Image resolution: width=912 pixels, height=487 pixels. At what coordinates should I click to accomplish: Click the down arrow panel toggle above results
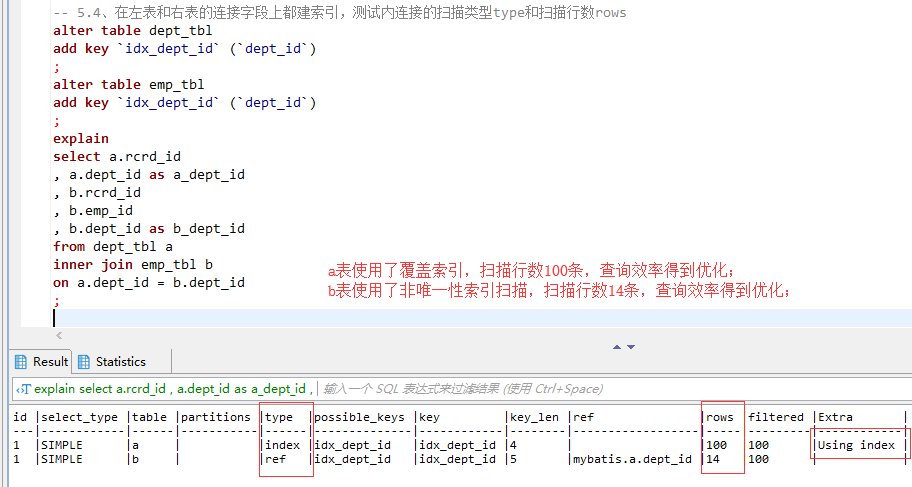click(631, 347)
